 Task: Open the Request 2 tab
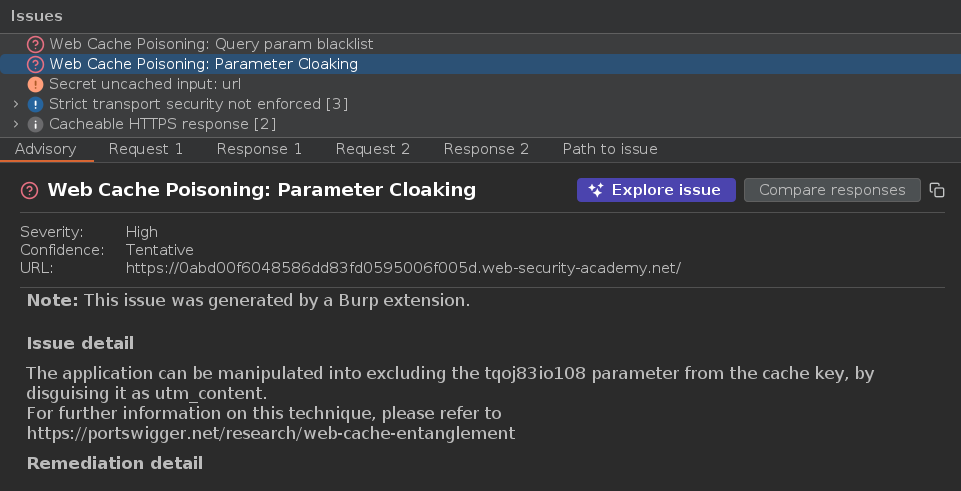[x=373, y=149]
